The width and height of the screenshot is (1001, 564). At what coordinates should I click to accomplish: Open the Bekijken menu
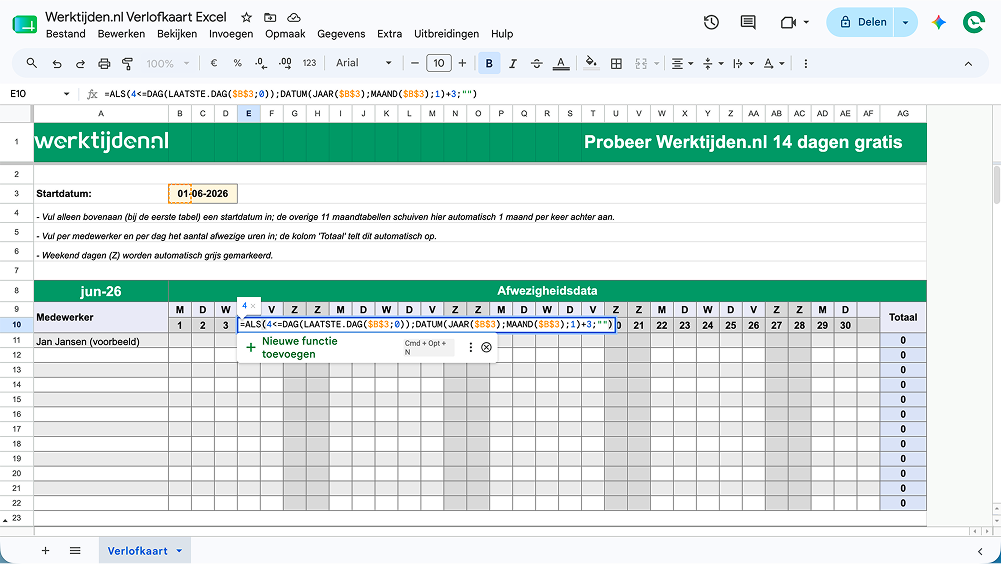(177, 34)
